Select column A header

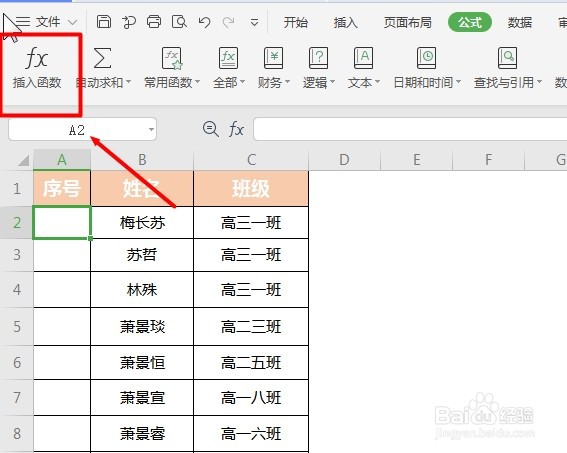[x=62, y=160]
